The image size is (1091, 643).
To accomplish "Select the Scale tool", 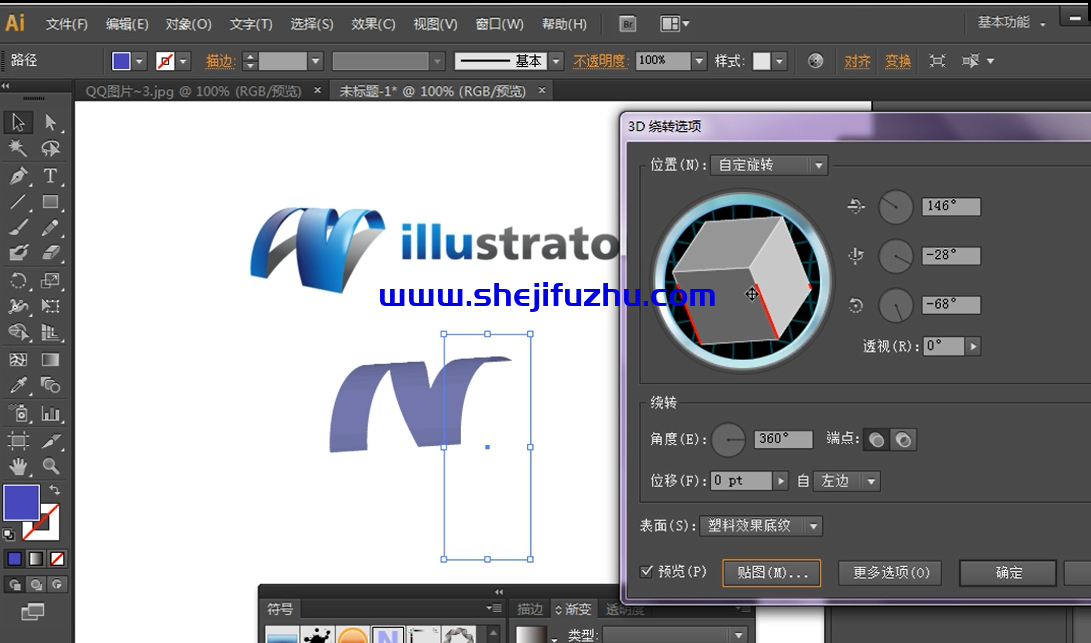I will click(x=50, y=280).
